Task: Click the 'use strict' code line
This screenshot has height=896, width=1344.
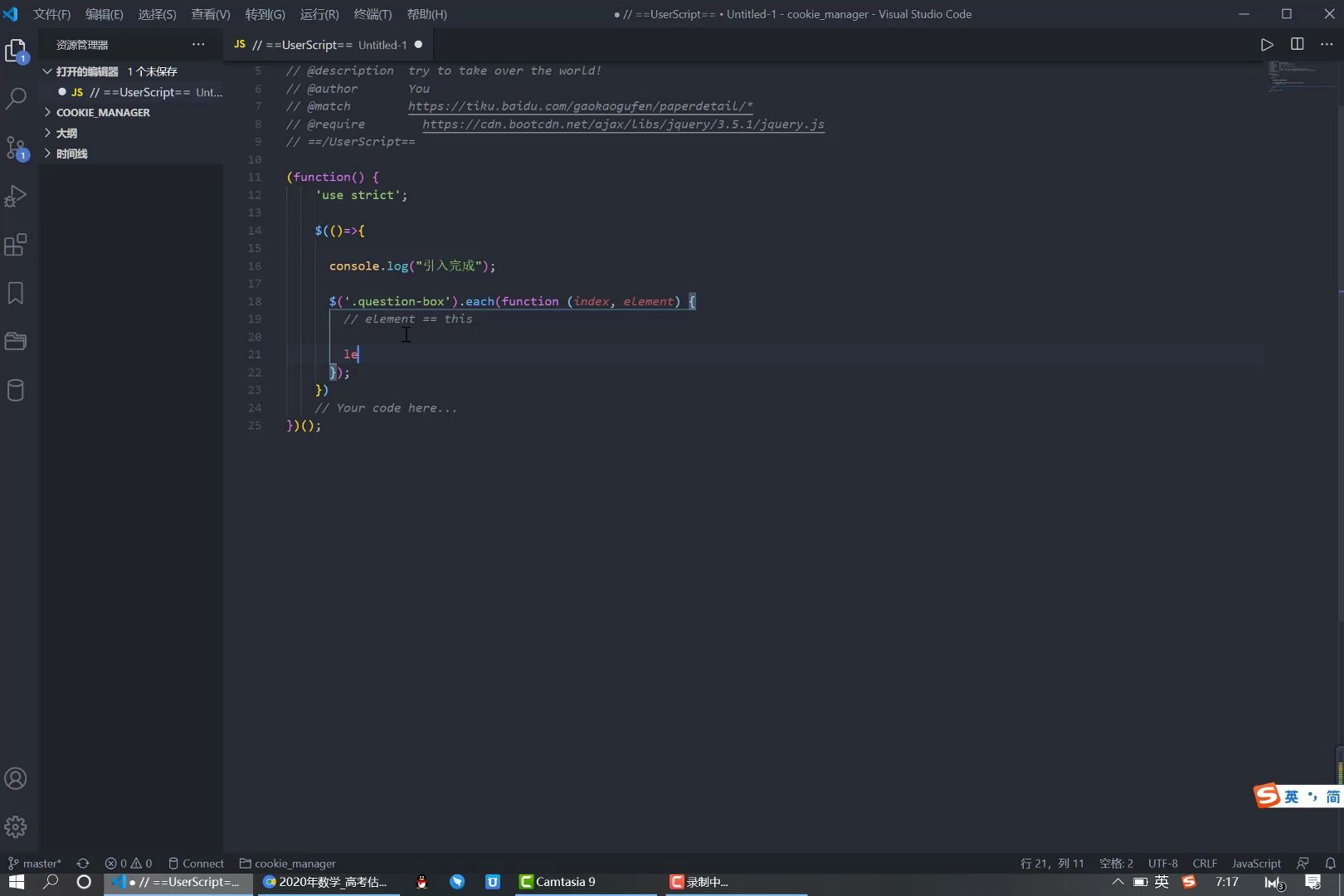Action: tap(362, 195)
